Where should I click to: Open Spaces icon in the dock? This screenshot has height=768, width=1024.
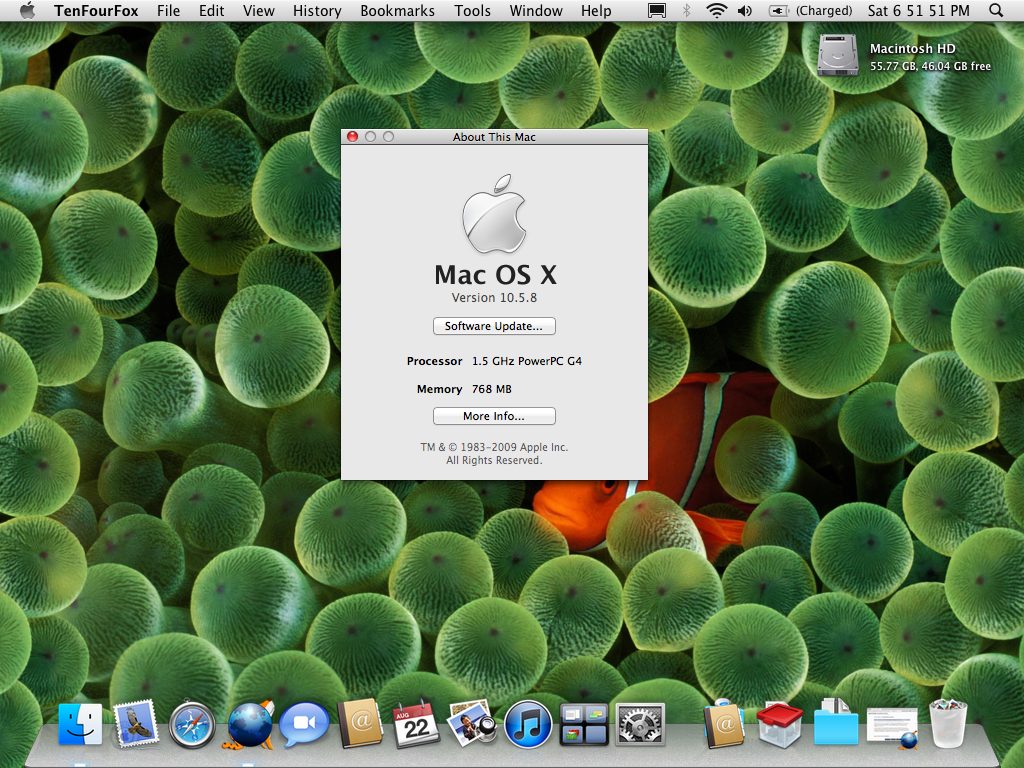click(584, 724)
